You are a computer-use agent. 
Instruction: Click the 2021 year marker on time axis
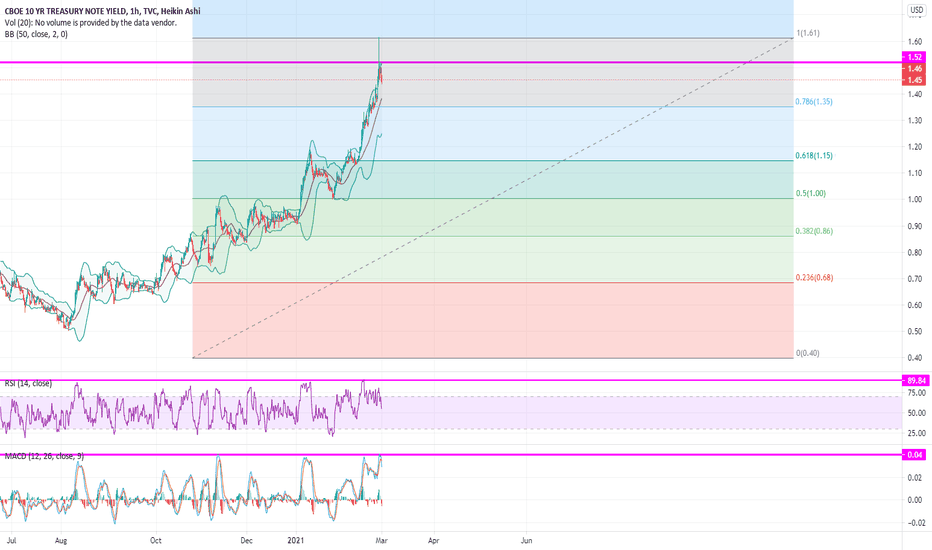pos(296,540)
